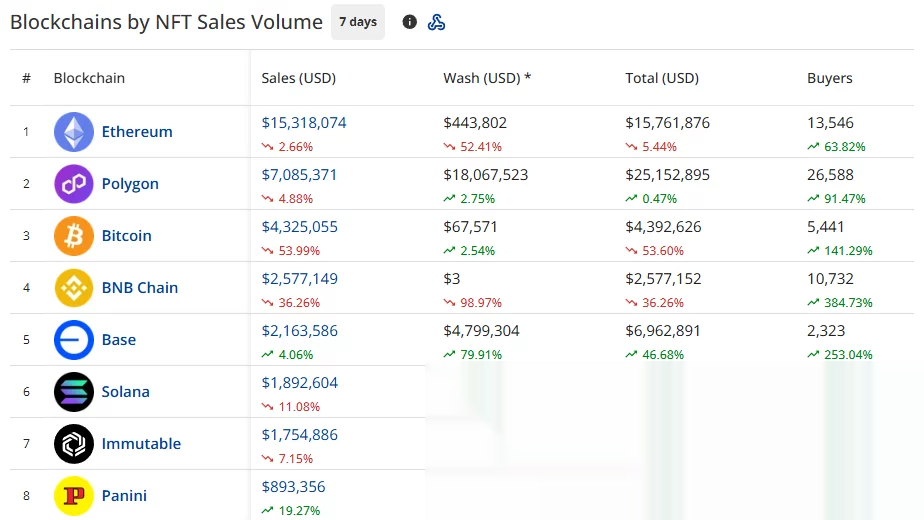Click the Base logo icon
Image resolution: width=924 pixels, height=520 pixels.
(74, 340)
